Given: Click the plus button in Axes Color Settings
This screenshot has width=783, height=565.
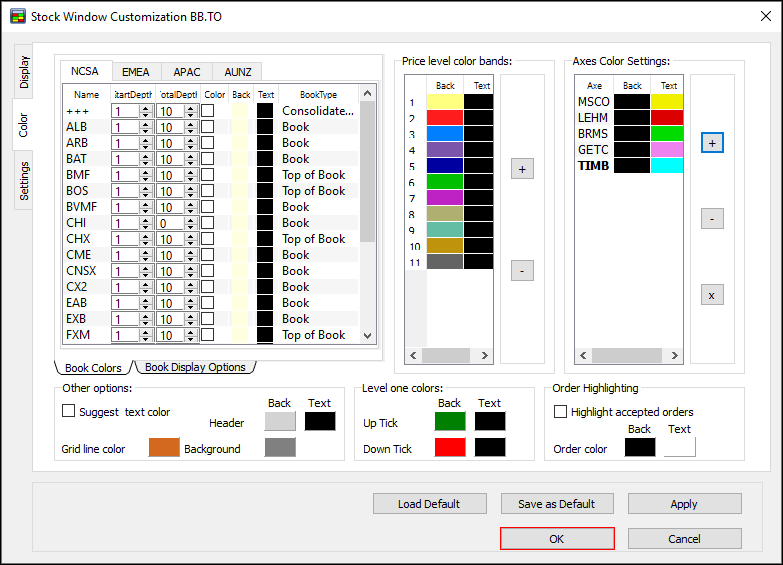Looking at the screenshot, I should pos(712,143).
